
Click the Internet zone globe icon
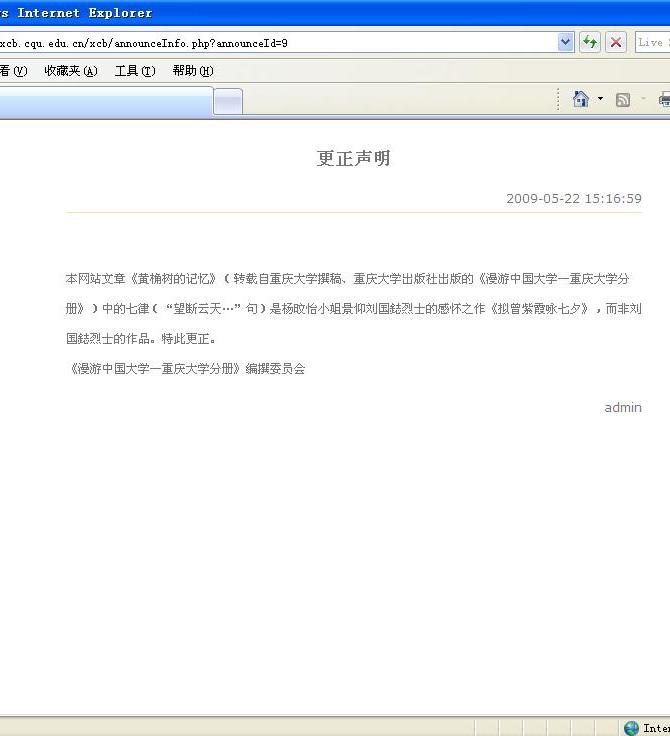tap(631, 728)
